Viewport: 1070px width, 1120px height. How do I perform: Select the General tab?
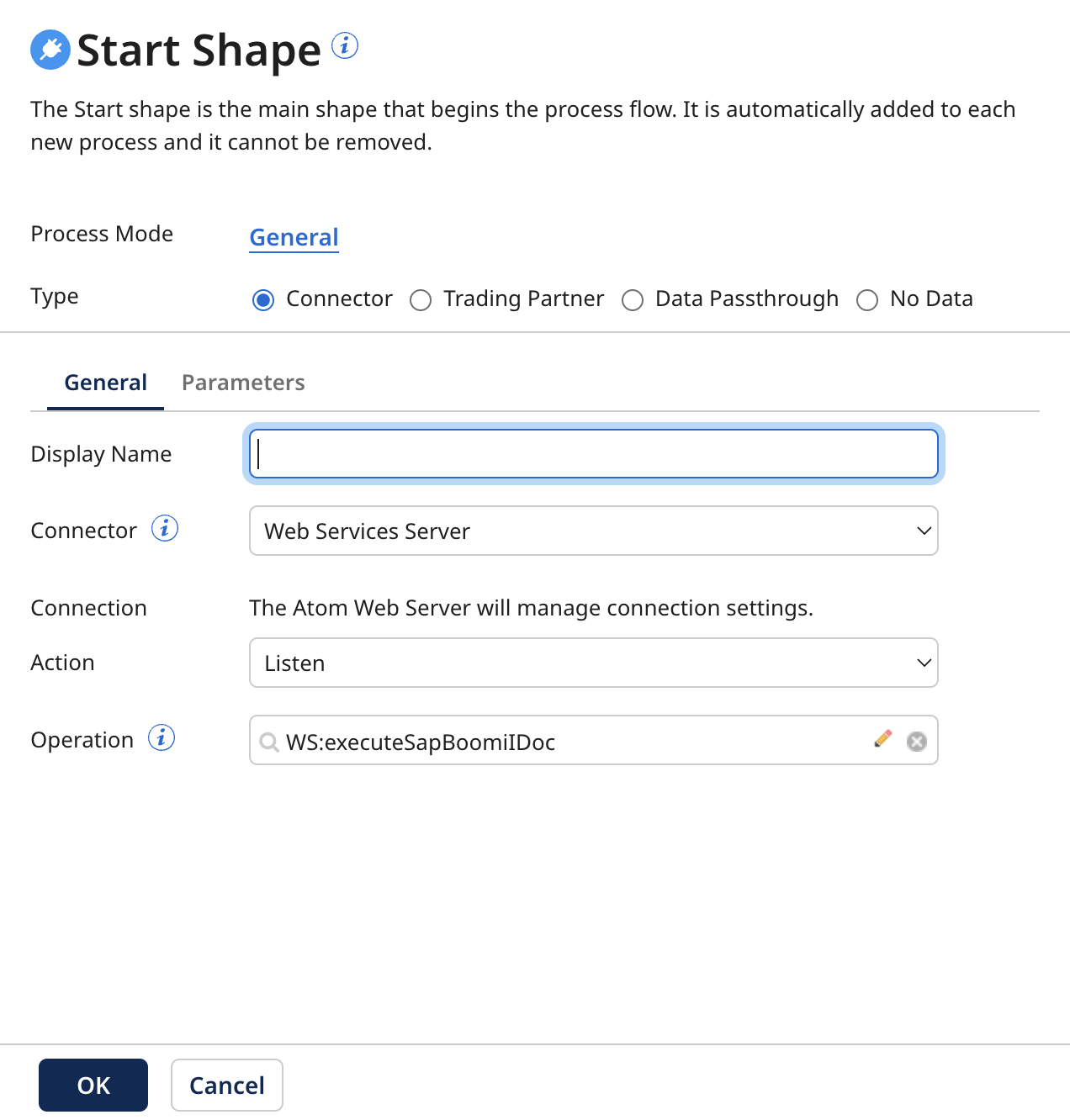click(105, 383)
